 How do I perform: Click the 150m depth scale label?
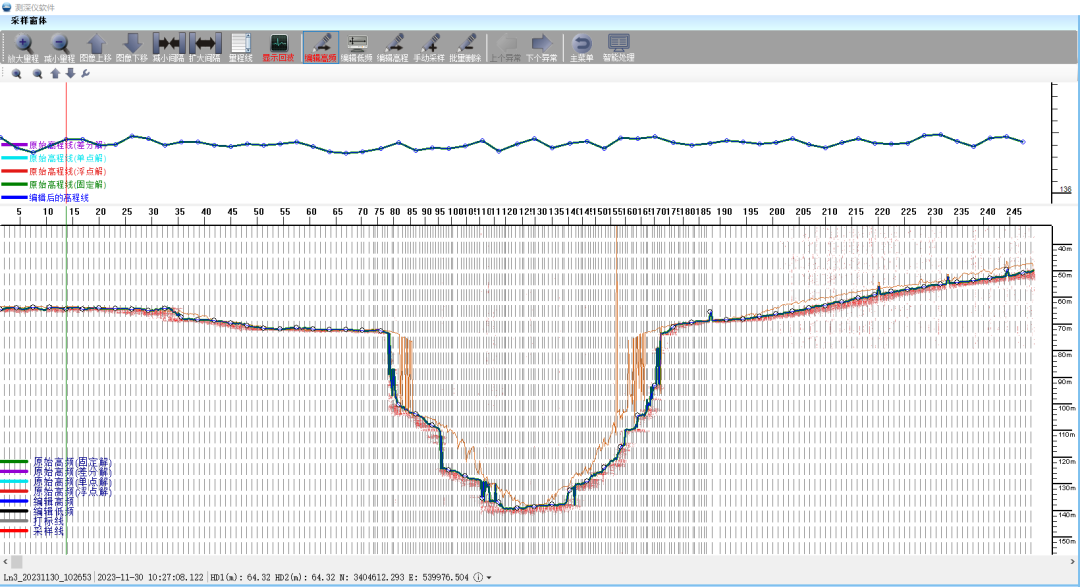coord(1067,542)
